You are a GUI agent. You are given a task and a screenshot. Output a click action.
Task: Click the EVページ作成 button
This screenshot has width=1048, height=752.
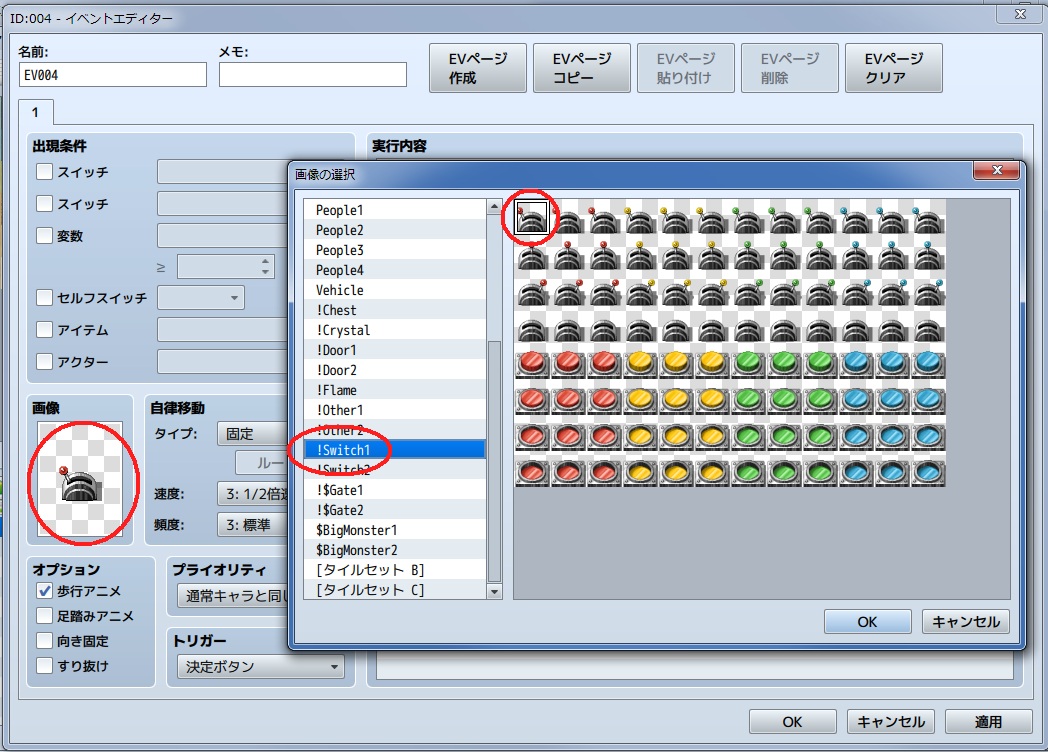(x=478, y=68)
